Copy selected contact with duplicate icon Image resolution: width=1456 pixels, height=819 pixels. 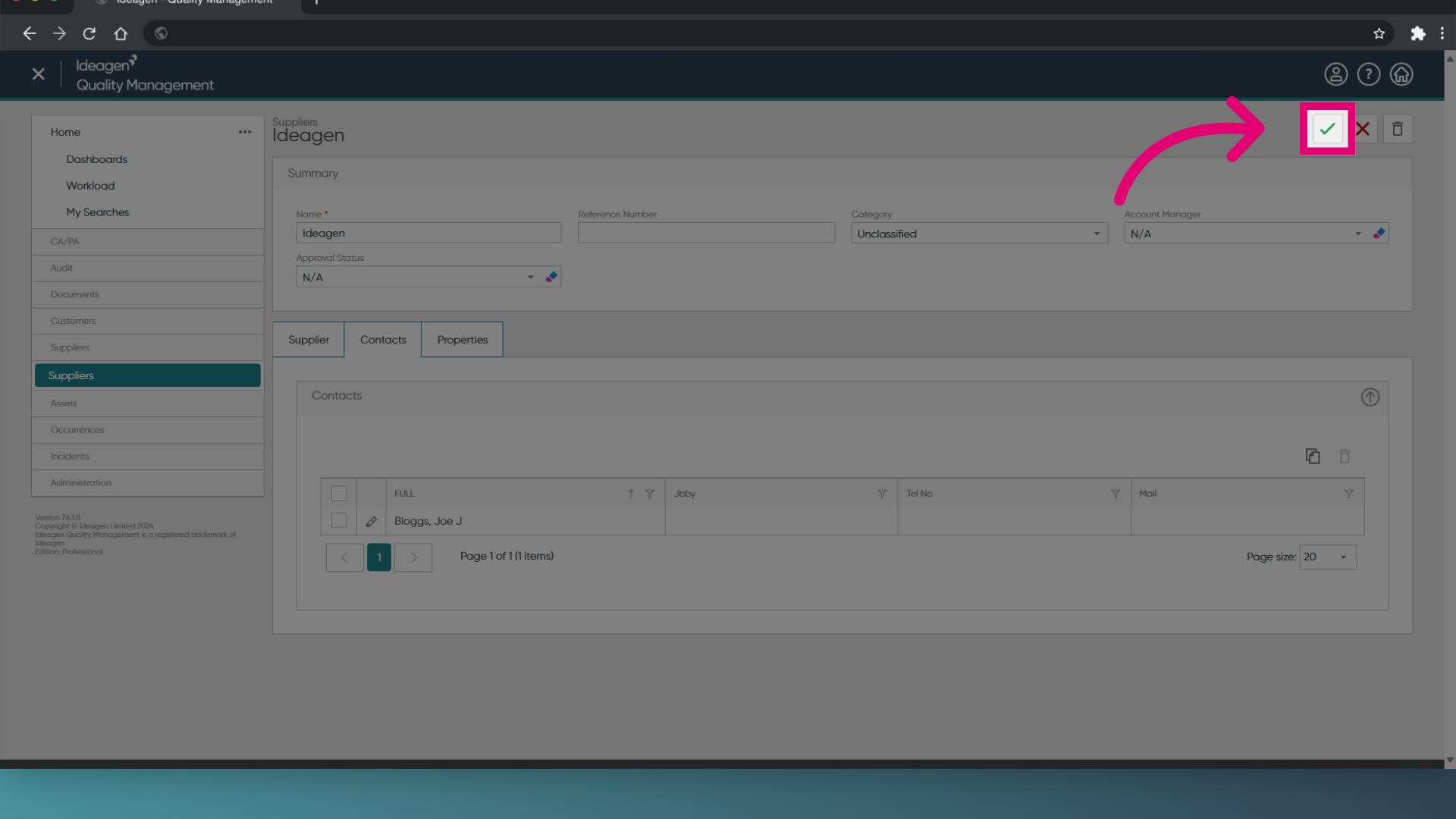(x=1313, y=456)
